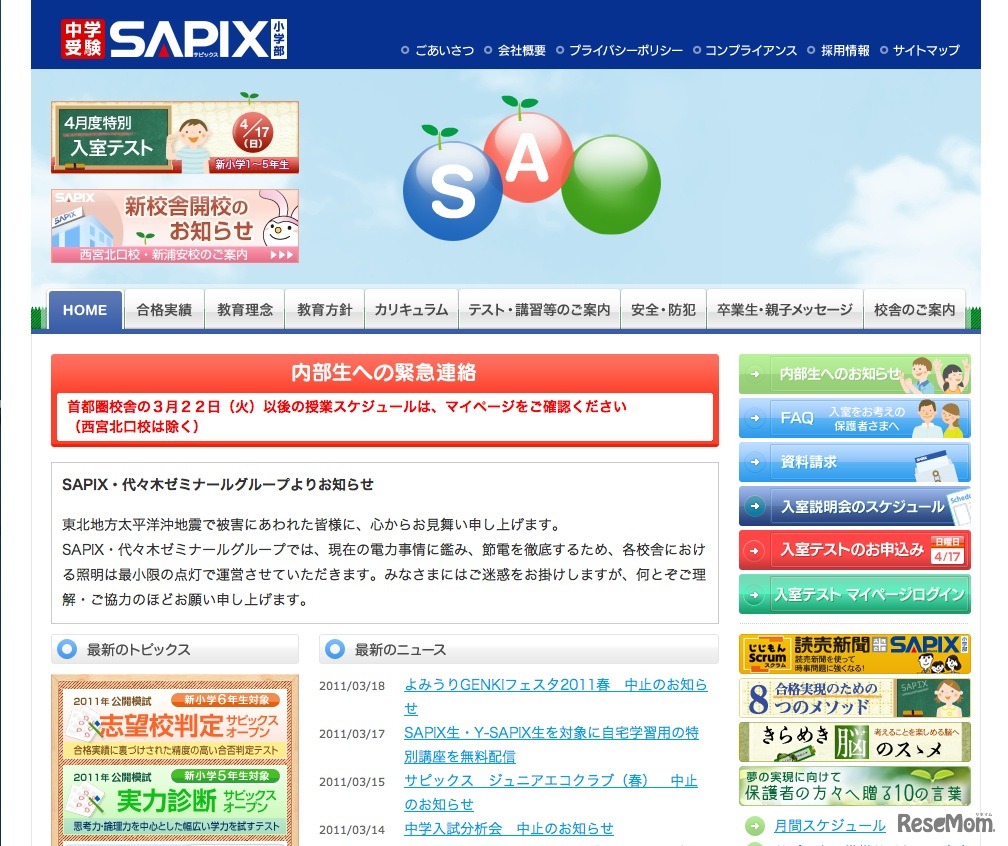This screenshot has width=1008, height=846.
Task: Open サピックス ジュニアエコクラブ 中止のお知らせ link
Action: [550, 793]
